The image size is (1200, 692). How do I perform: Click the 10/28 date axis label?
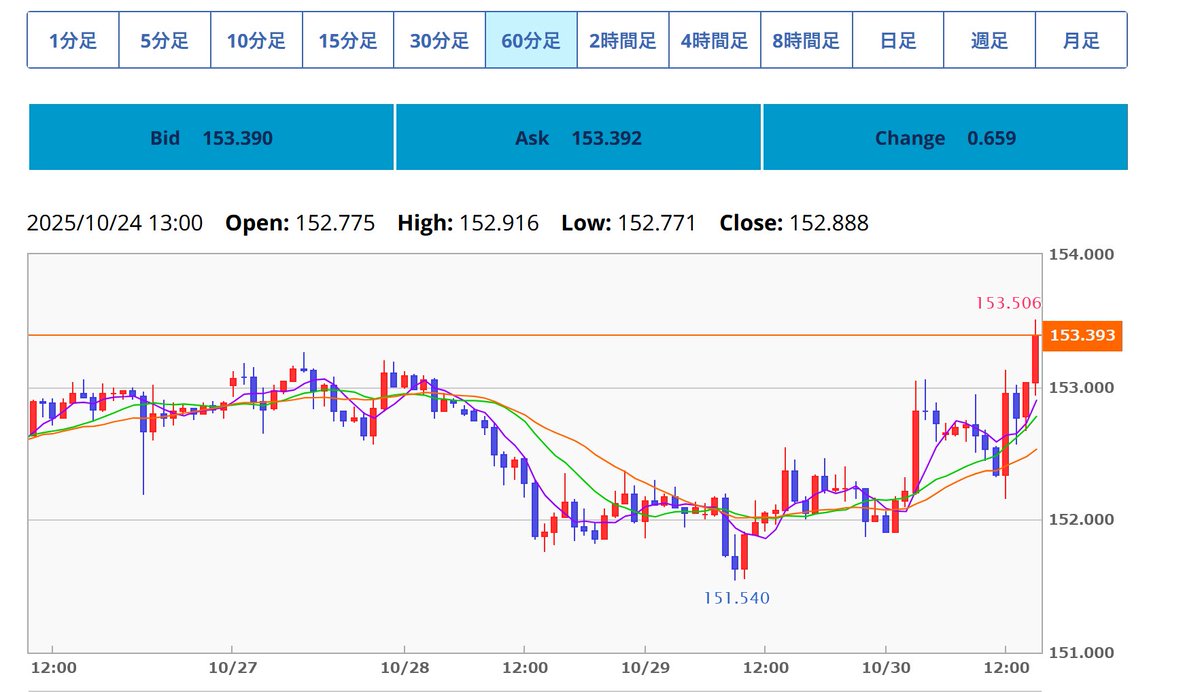coord(404,666)
